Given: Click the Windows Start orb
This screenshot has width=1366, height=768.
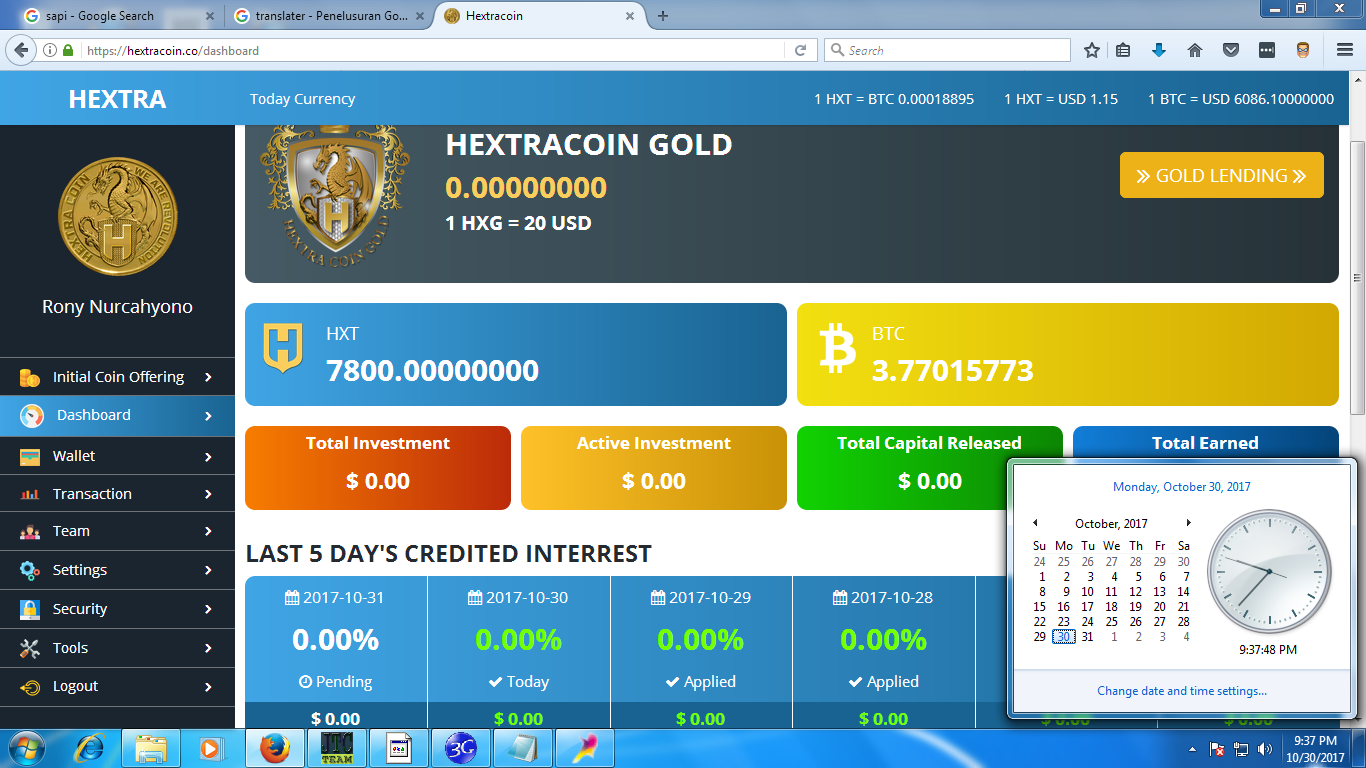Looking at the screenshot, I should [26, 748].
